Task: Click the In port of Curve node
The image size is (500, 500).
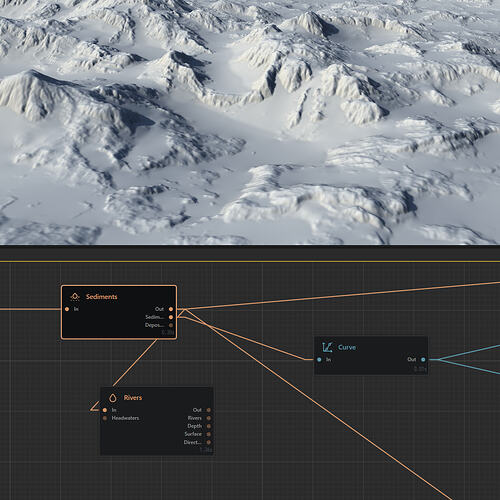Action: tap(319, 360)
